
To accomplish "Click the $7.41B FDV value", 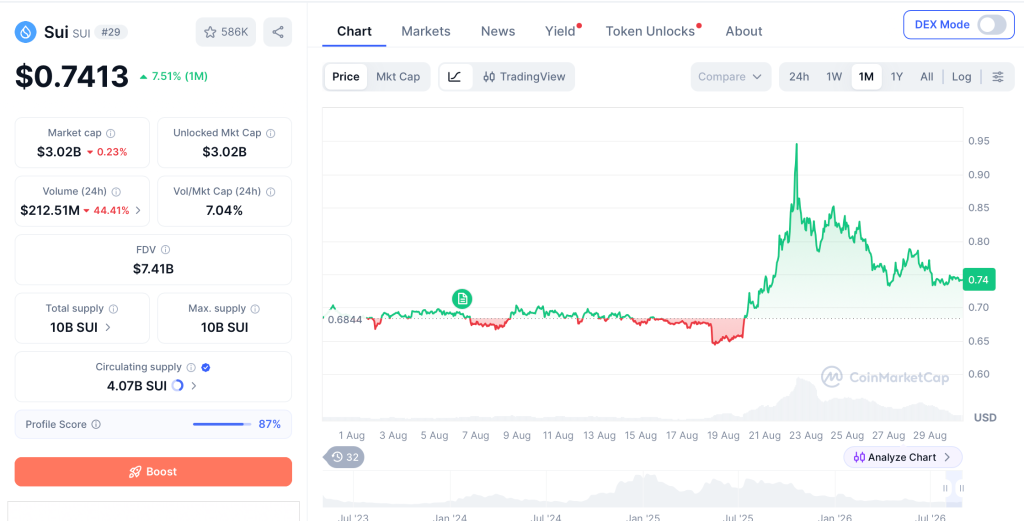I will (153, 269).
